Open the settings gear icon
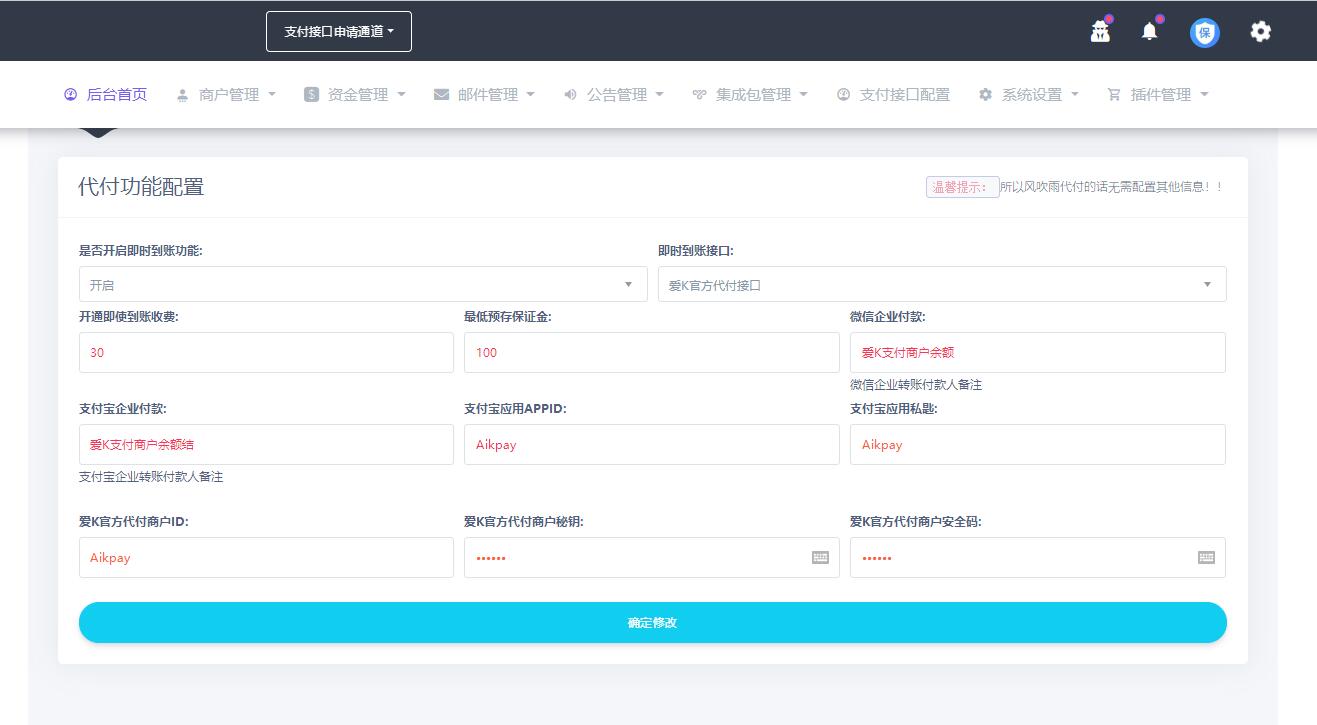Screen dimensions: 1317x725 pyautogui.click(x=1260, y=32)
